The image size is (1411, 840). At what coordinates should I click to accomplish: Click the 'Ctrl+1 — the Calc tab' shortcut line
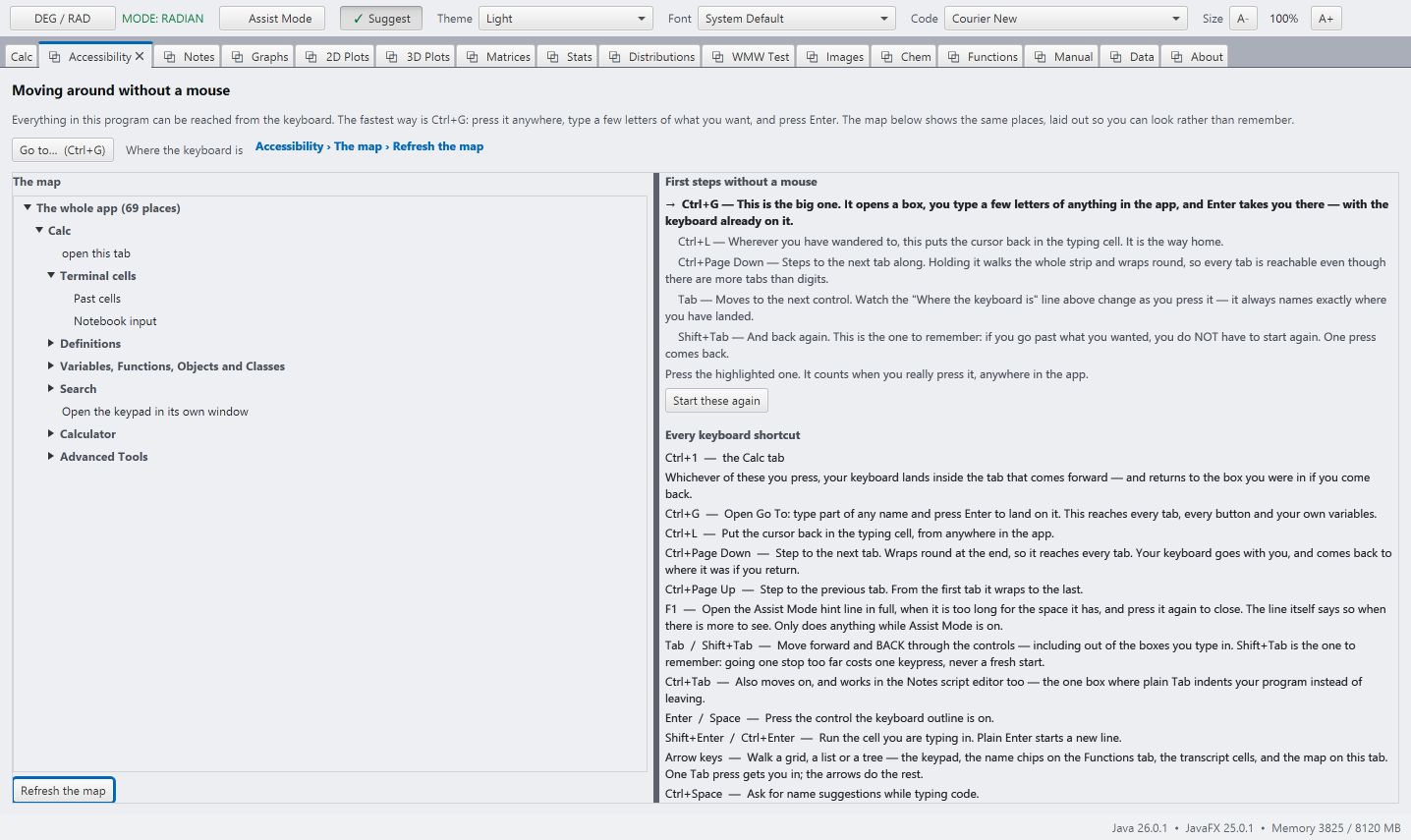pyautogui.click(x=725, y=458)
